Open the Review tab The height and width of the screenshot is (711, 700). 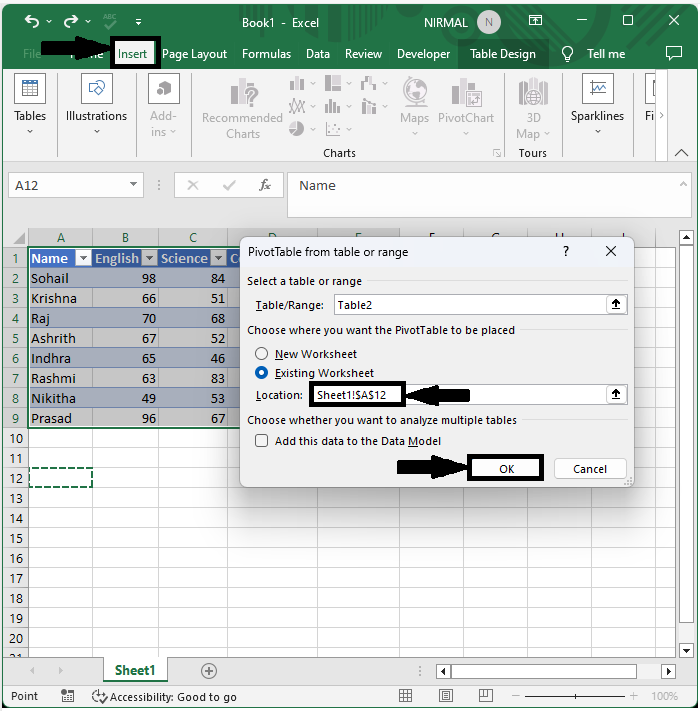click(363, 54)
